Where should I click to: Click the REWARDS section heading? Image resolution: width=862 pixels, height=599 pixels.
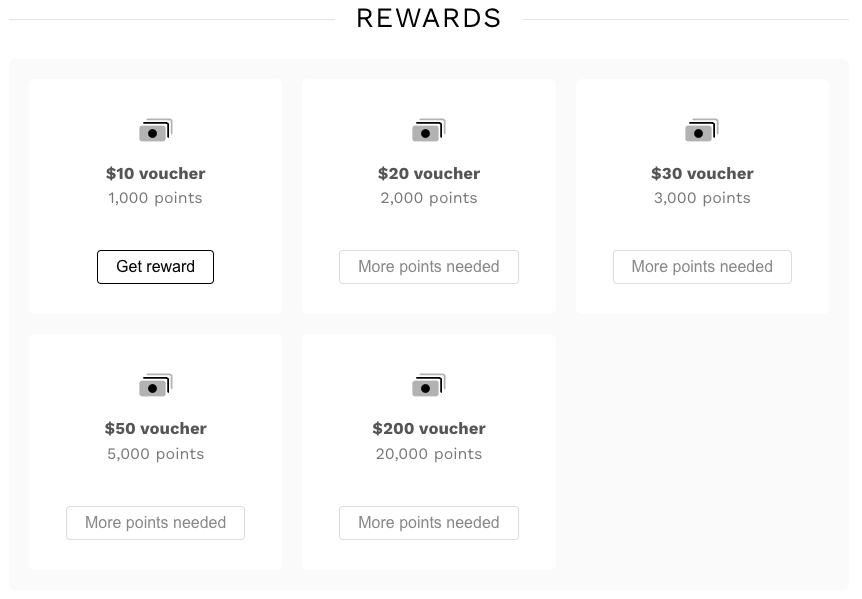coord(429,18)
